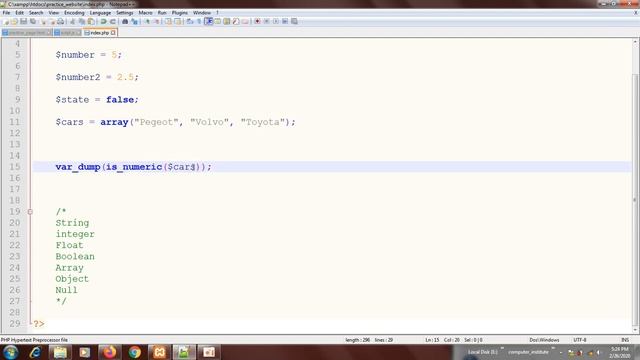Open the Language menu
The height and width of the screenshot is (360, 640).
(x=100, y=13)
